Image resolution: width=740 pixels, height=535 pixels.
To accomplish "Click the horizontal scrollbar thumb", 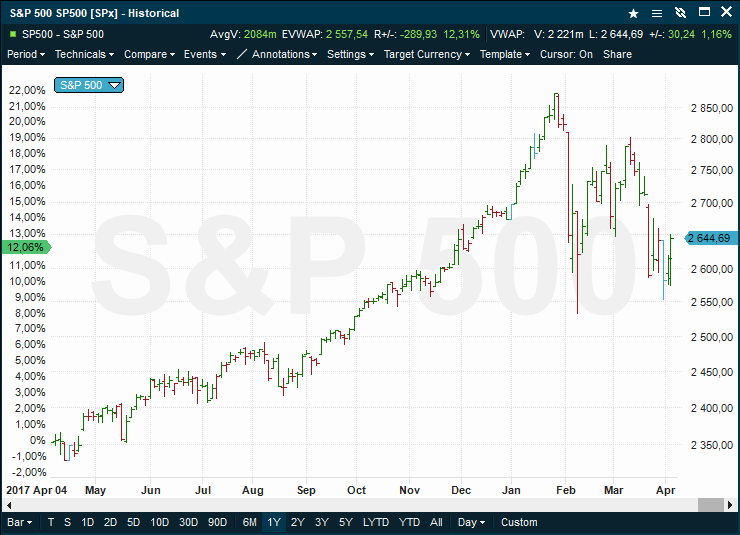I will click(x=711, y=505).
